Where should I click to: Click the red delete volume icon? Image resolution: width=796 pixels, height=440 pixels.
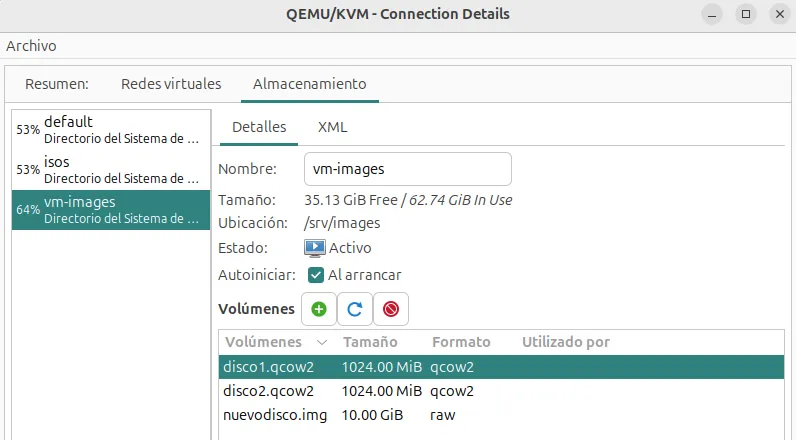coord(390,310)
